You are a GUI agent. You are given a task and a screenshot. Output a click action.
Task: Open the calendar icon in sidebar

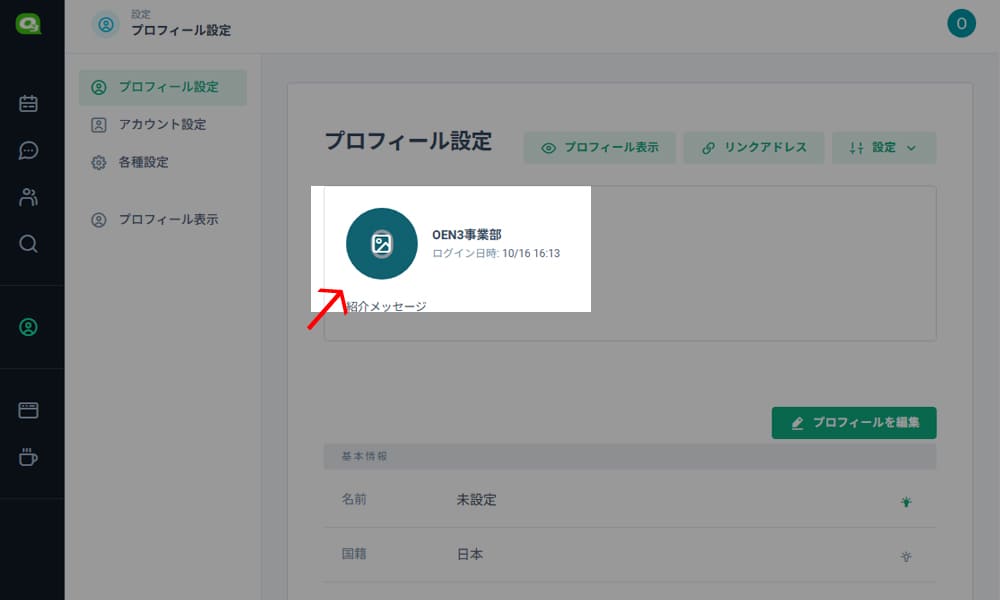coord(28,103)
